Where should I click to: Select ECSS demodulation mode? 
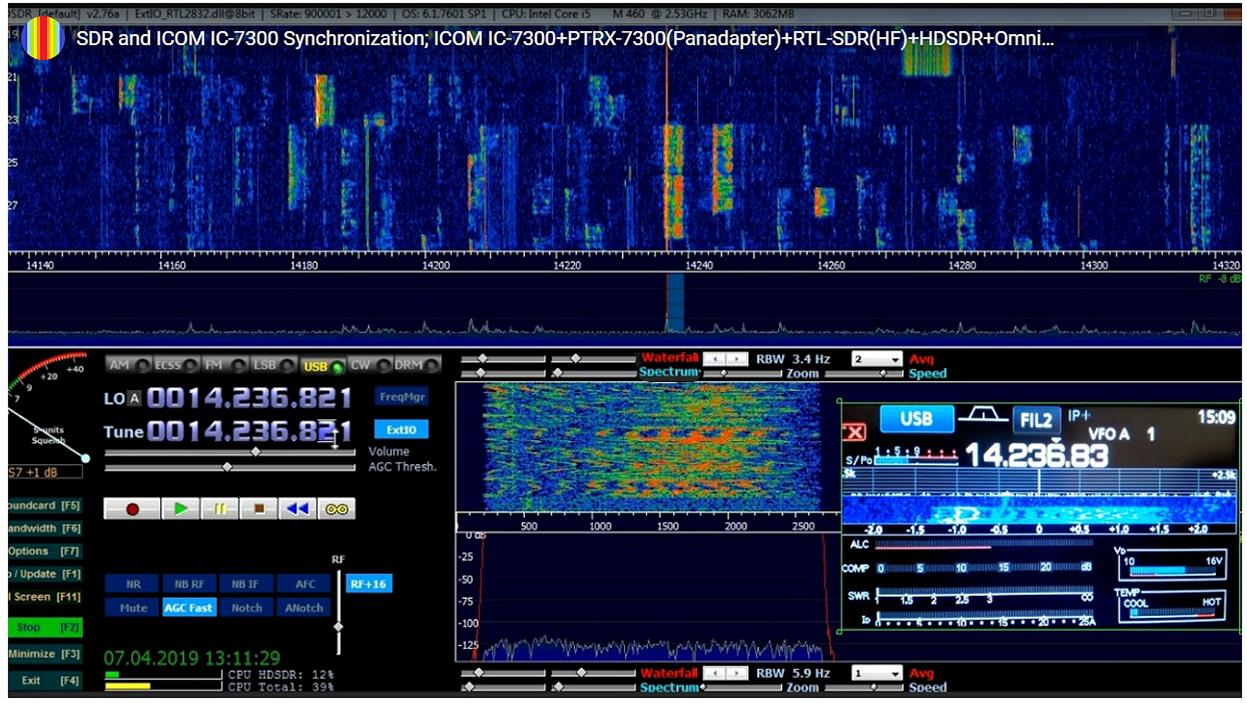coord(176,365)
